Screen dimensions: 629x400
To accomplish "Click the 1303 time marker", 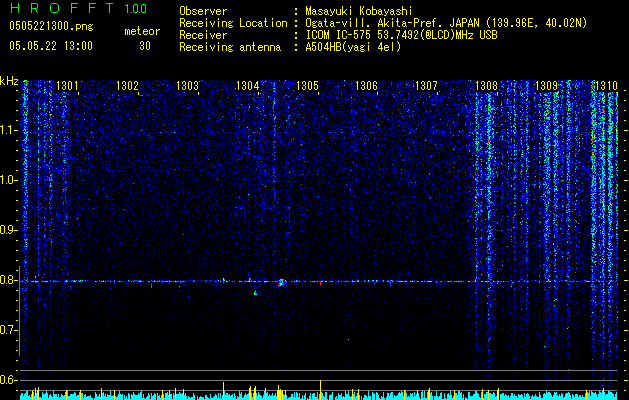I will (187, 86).
